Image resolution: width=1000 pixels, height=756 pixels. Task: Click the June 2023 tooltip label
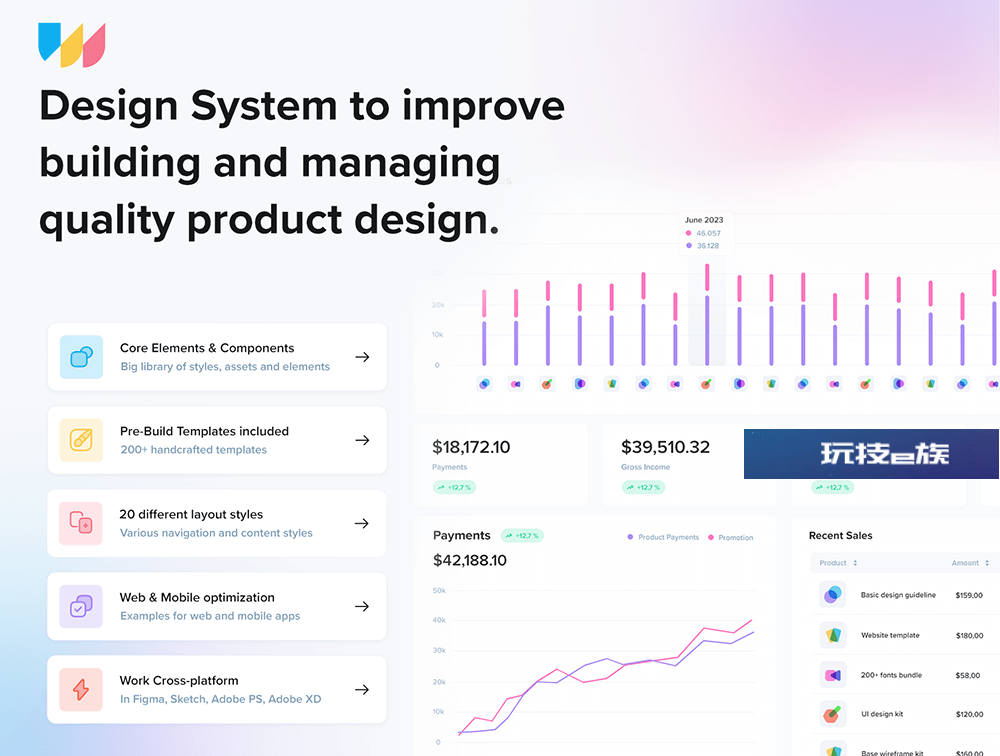coord(704,220)
